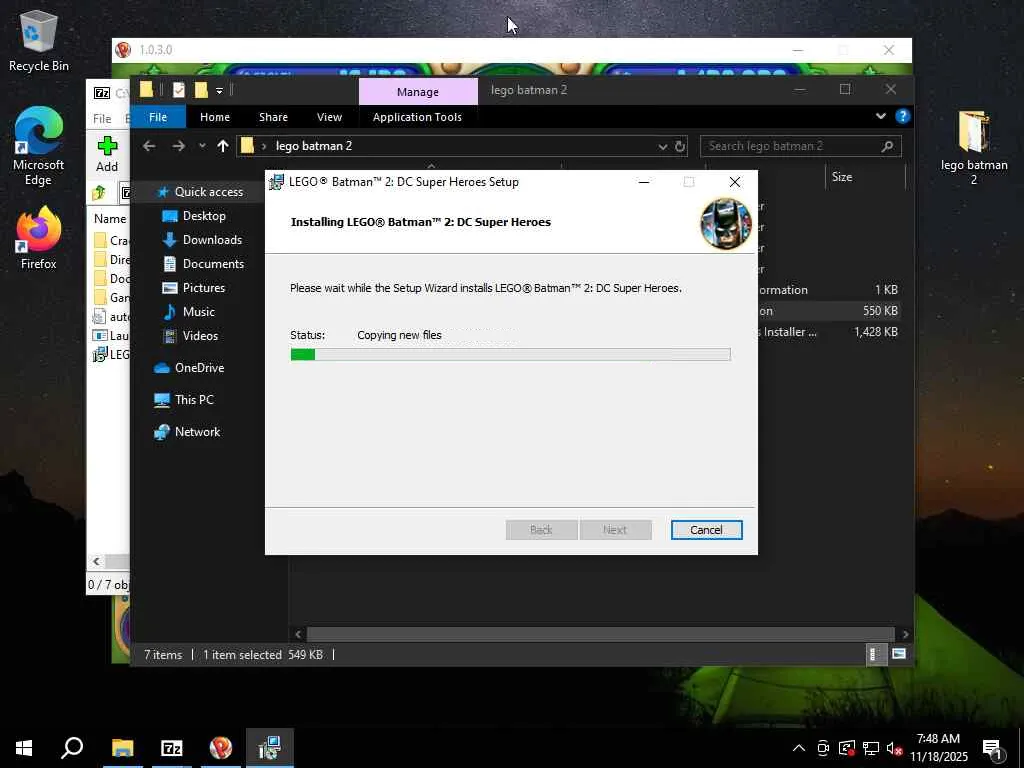The width and height of the screenshot is (1024, 768).
Task: Open Pictures in the navigation pane
Action: pyautogui.click(x=204, y=288)
